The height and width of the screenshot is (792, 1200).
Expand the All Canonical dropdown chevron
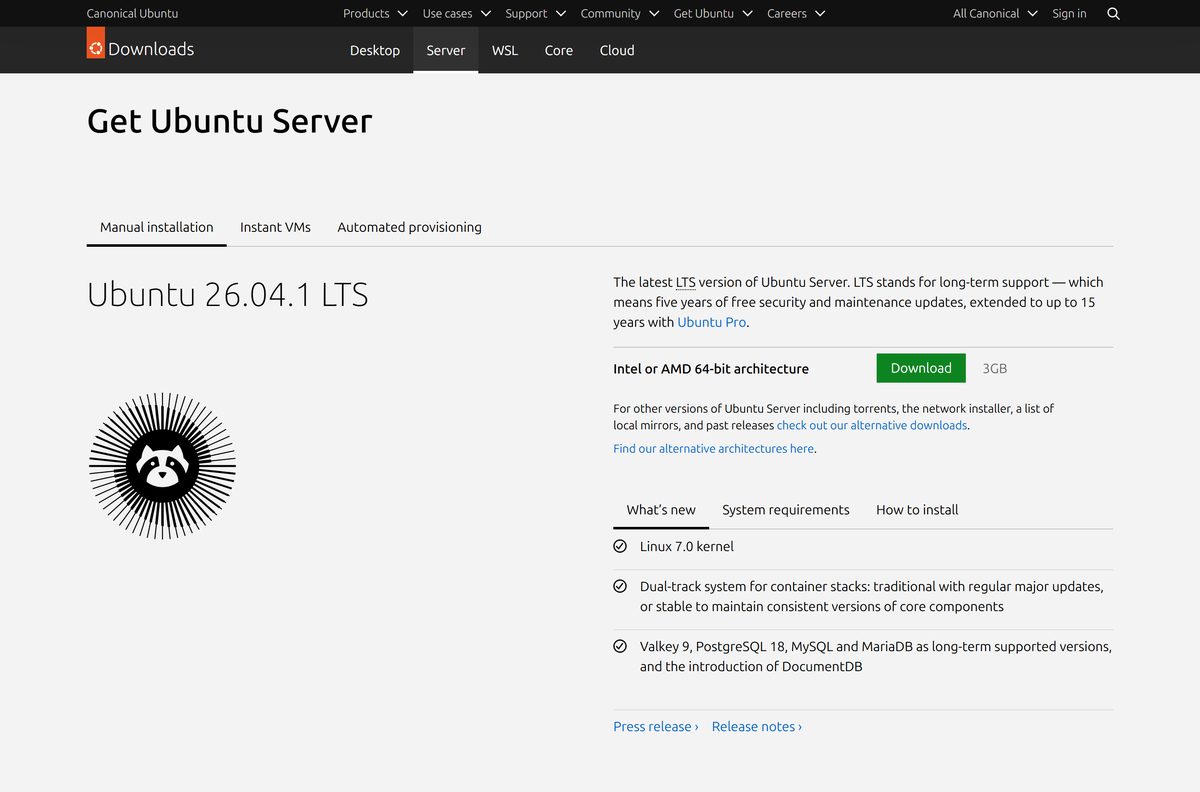coord(1033,14)
